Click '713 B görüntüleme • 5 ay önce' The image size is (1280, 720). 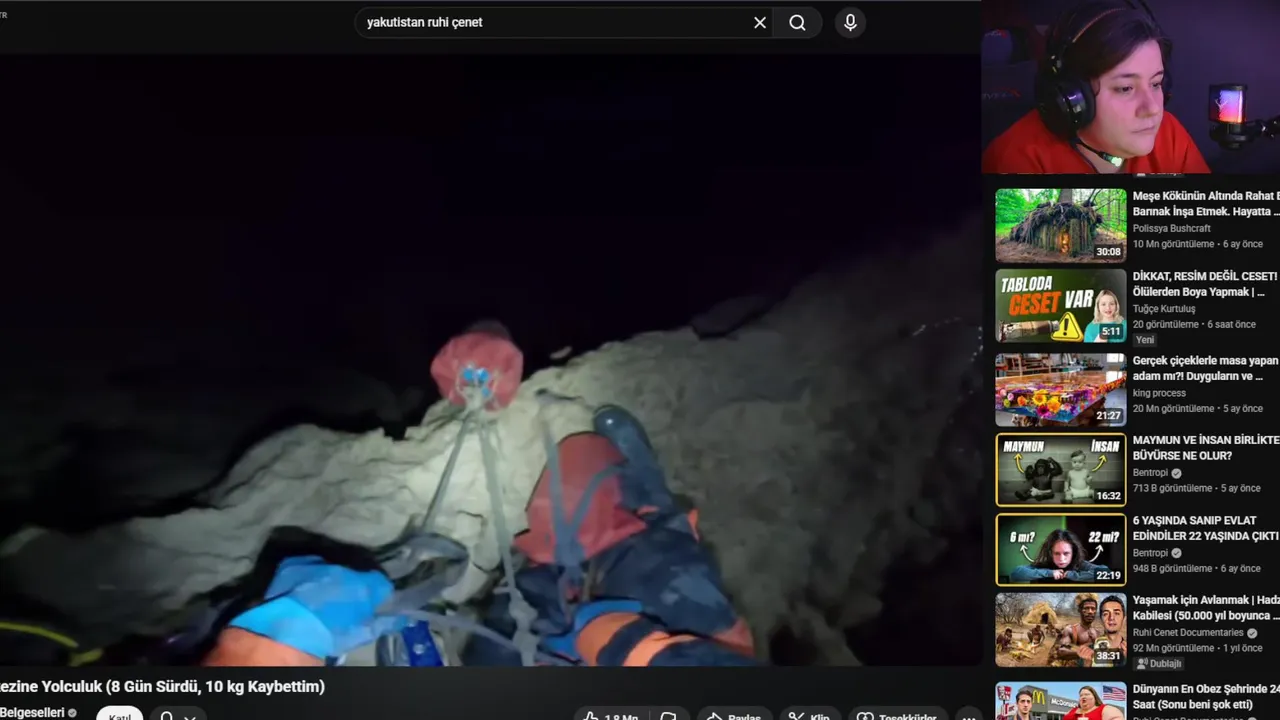coord(1197,488)
